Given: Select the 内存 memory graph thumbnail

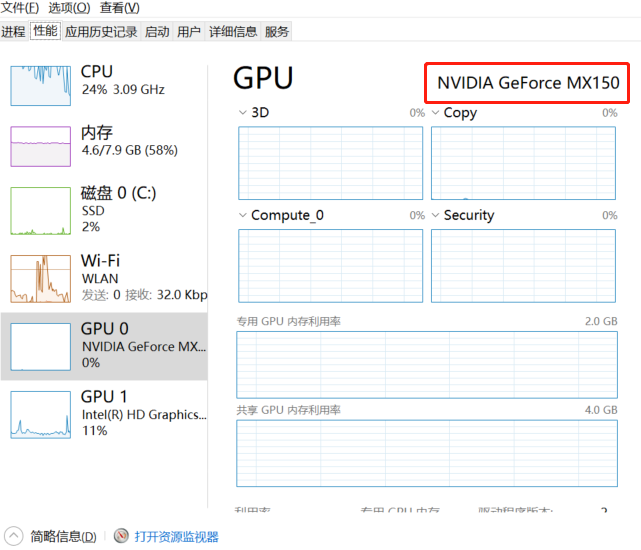Looking at the screenshot, I should click(x=40, y=146).
